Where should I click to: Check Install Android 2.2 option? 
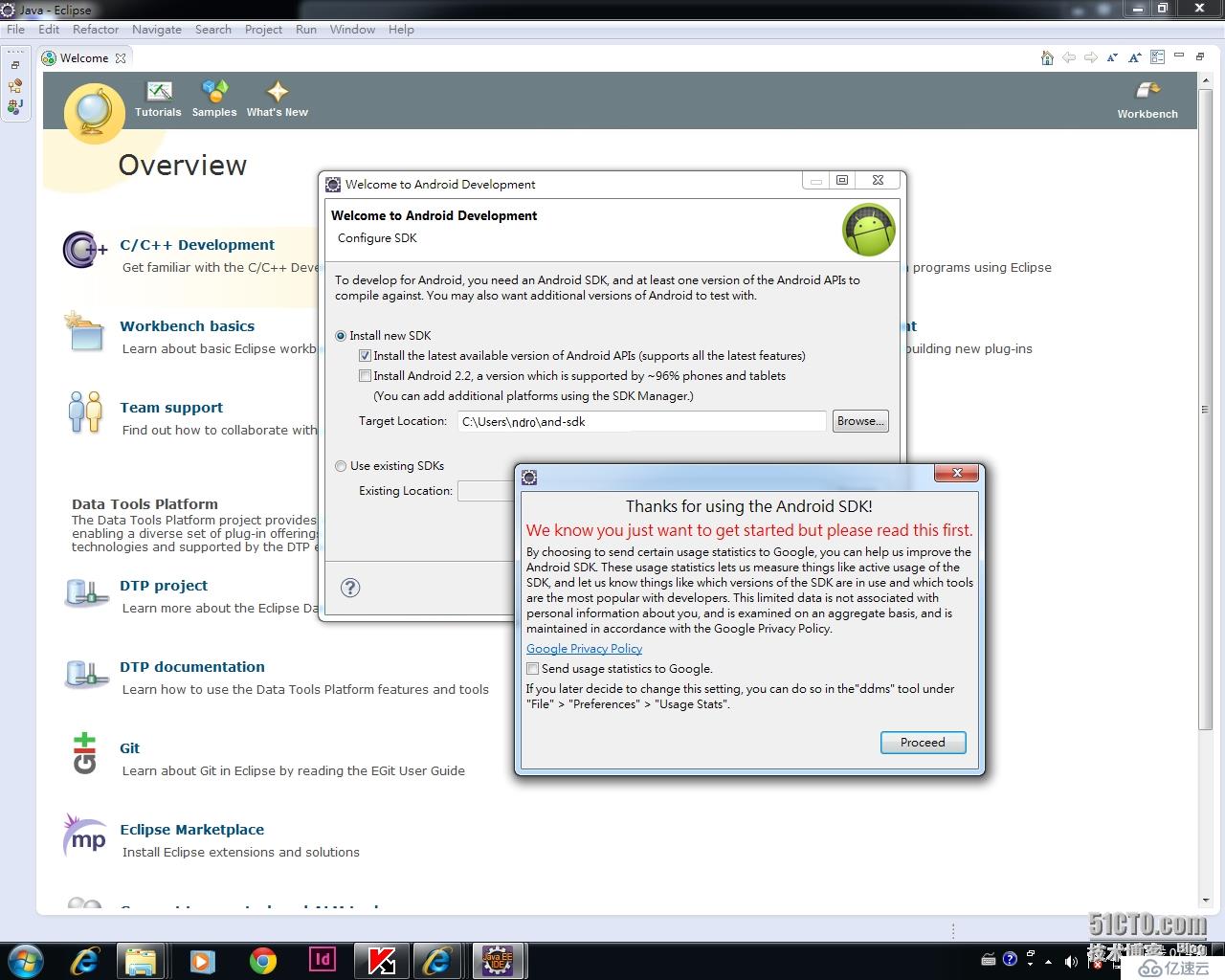tap(365, 376)
